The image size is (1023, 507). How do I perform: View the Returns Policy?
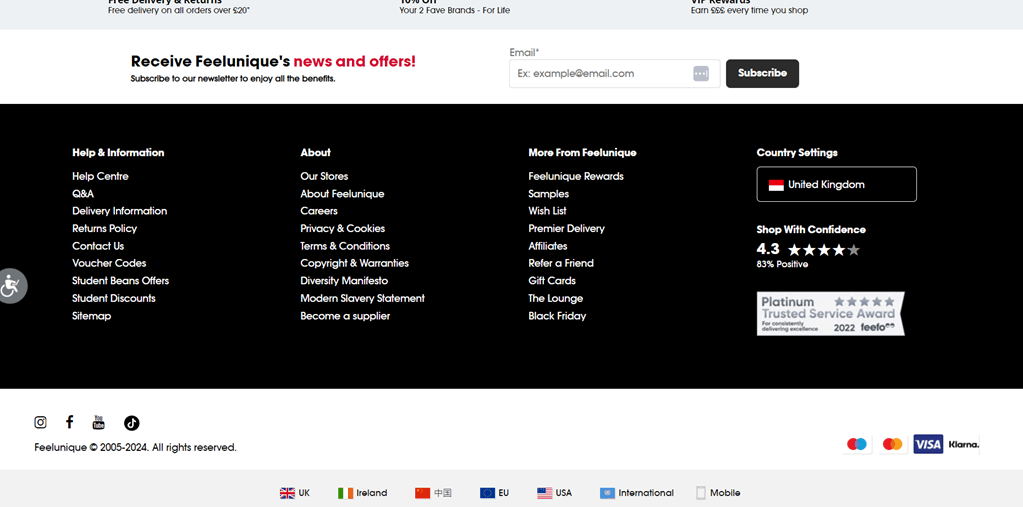click(104, 228)
